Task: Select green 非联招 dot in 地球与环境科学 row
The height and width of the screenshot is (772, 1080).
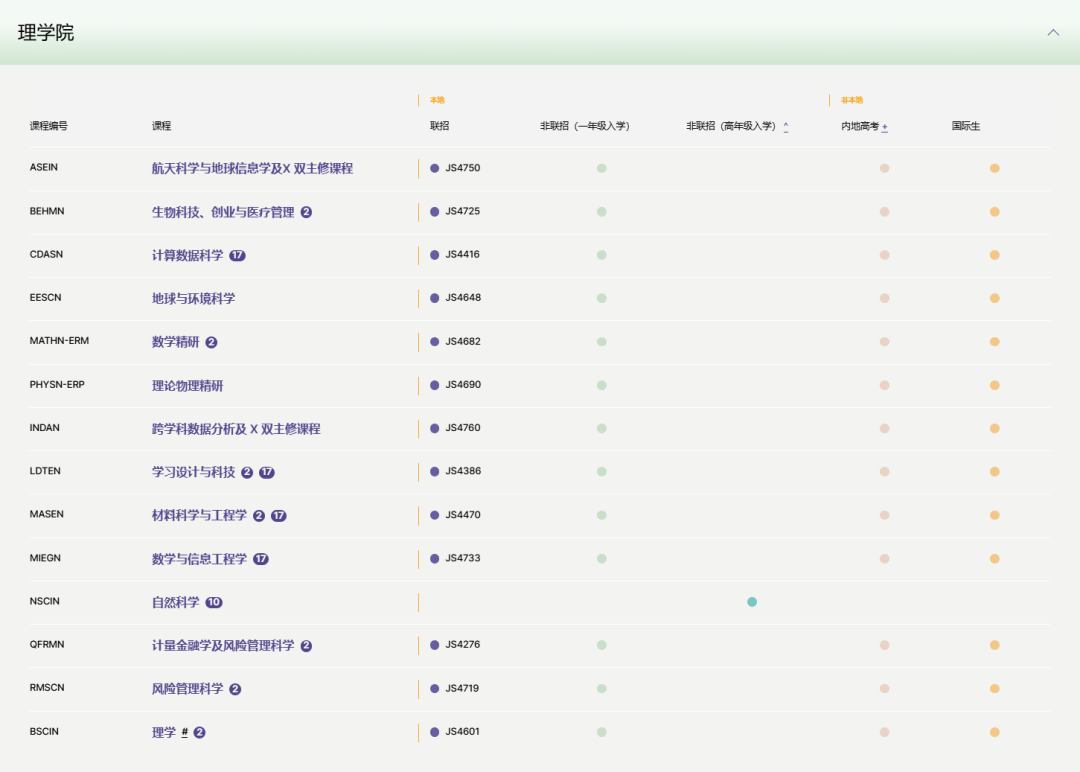Action: tap(601, 298)
